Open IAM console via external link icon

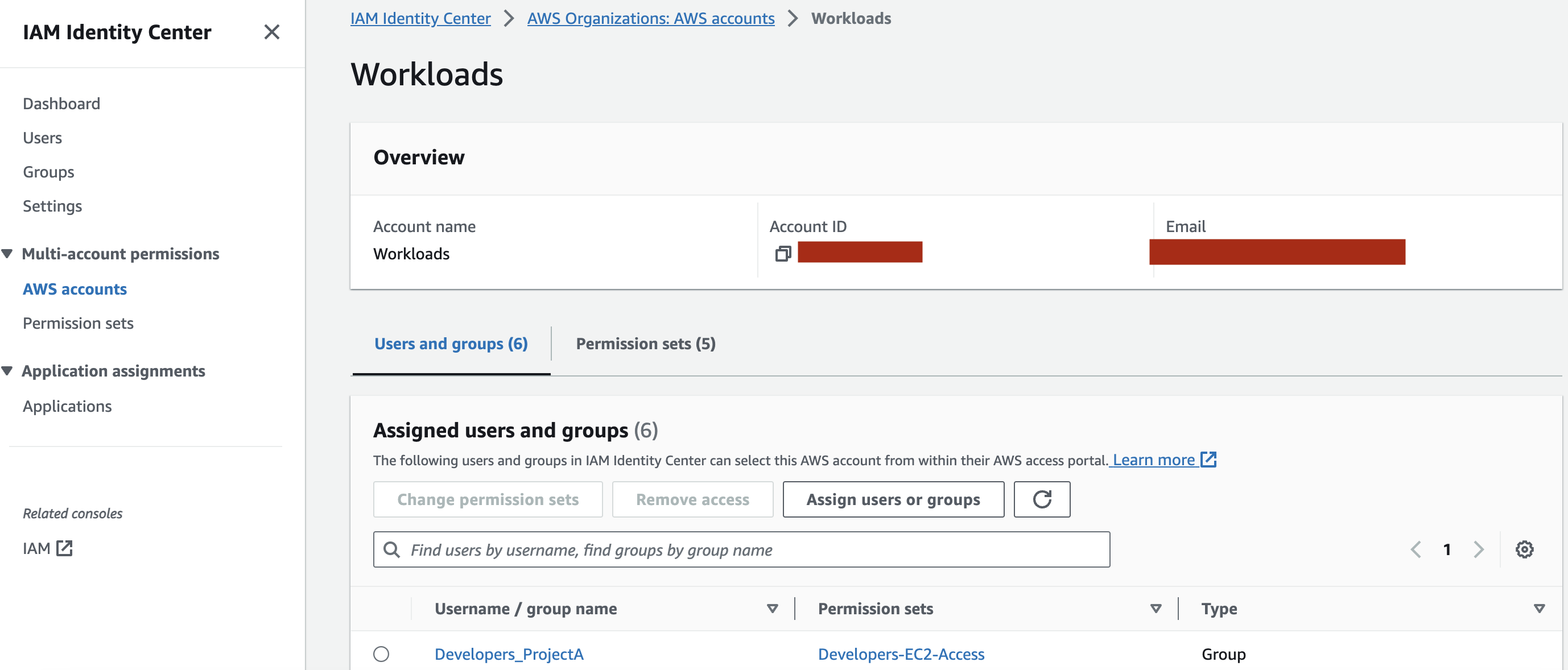coord(63,548)
